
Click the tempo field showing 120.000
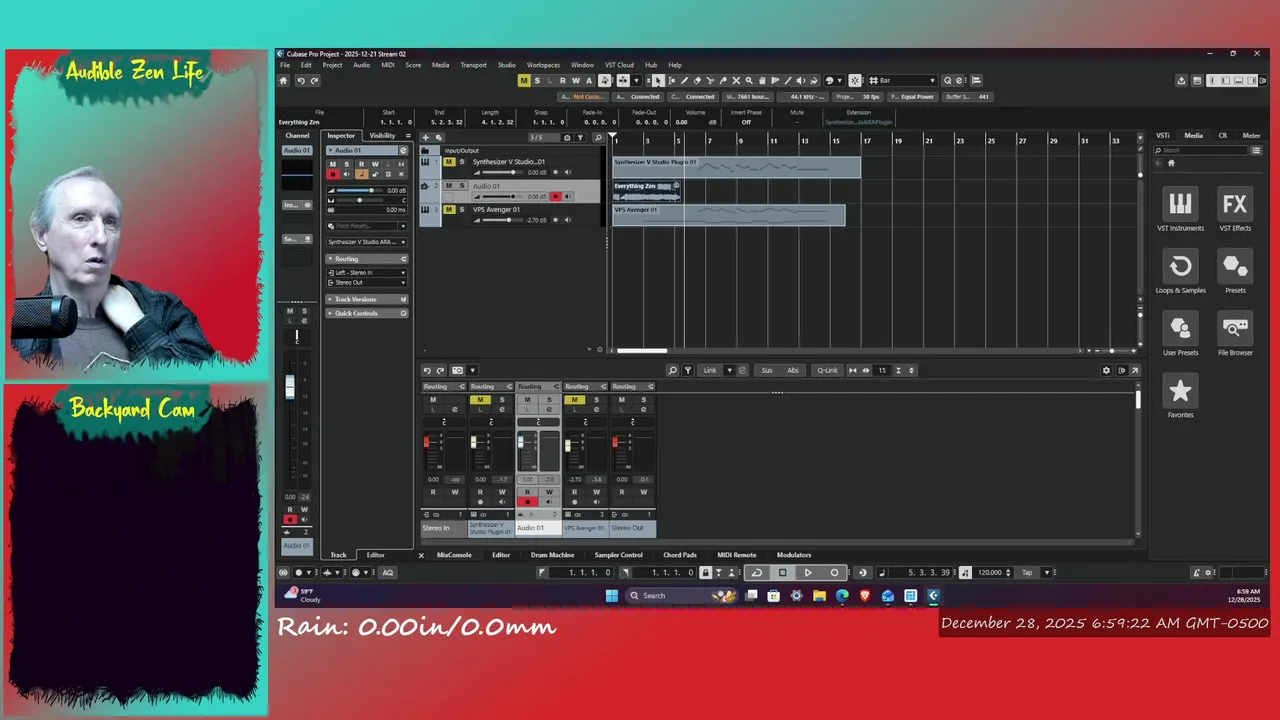click(x=990, y=572)
